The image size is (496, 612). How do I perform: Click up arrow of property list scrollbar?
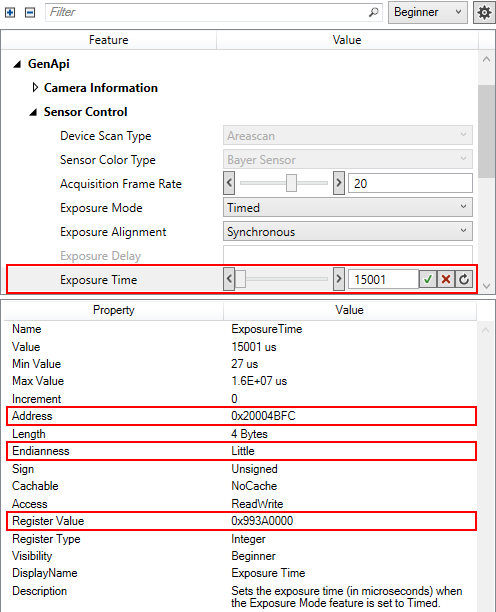[485, 331]
